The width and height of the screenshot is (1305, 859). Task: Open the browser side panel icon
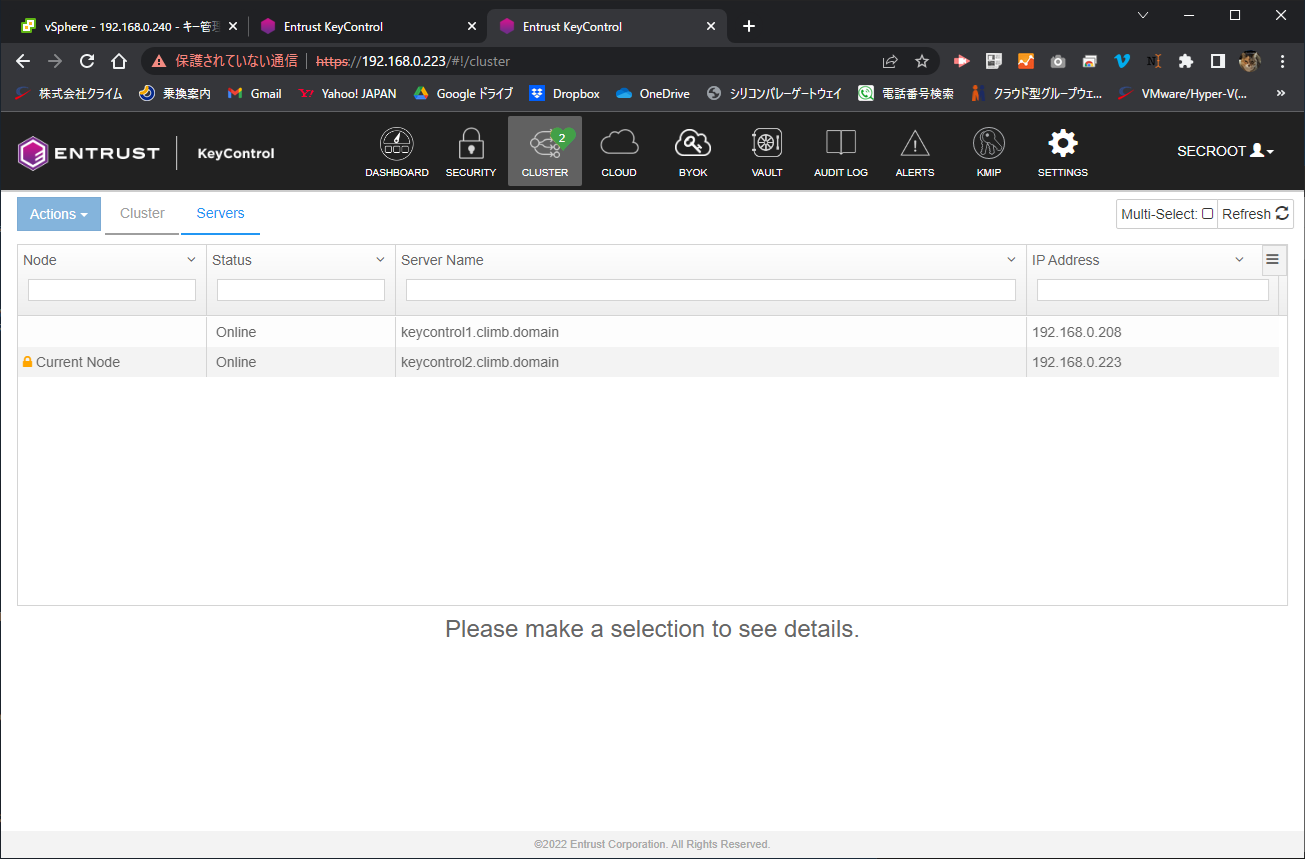(1217, 61)
